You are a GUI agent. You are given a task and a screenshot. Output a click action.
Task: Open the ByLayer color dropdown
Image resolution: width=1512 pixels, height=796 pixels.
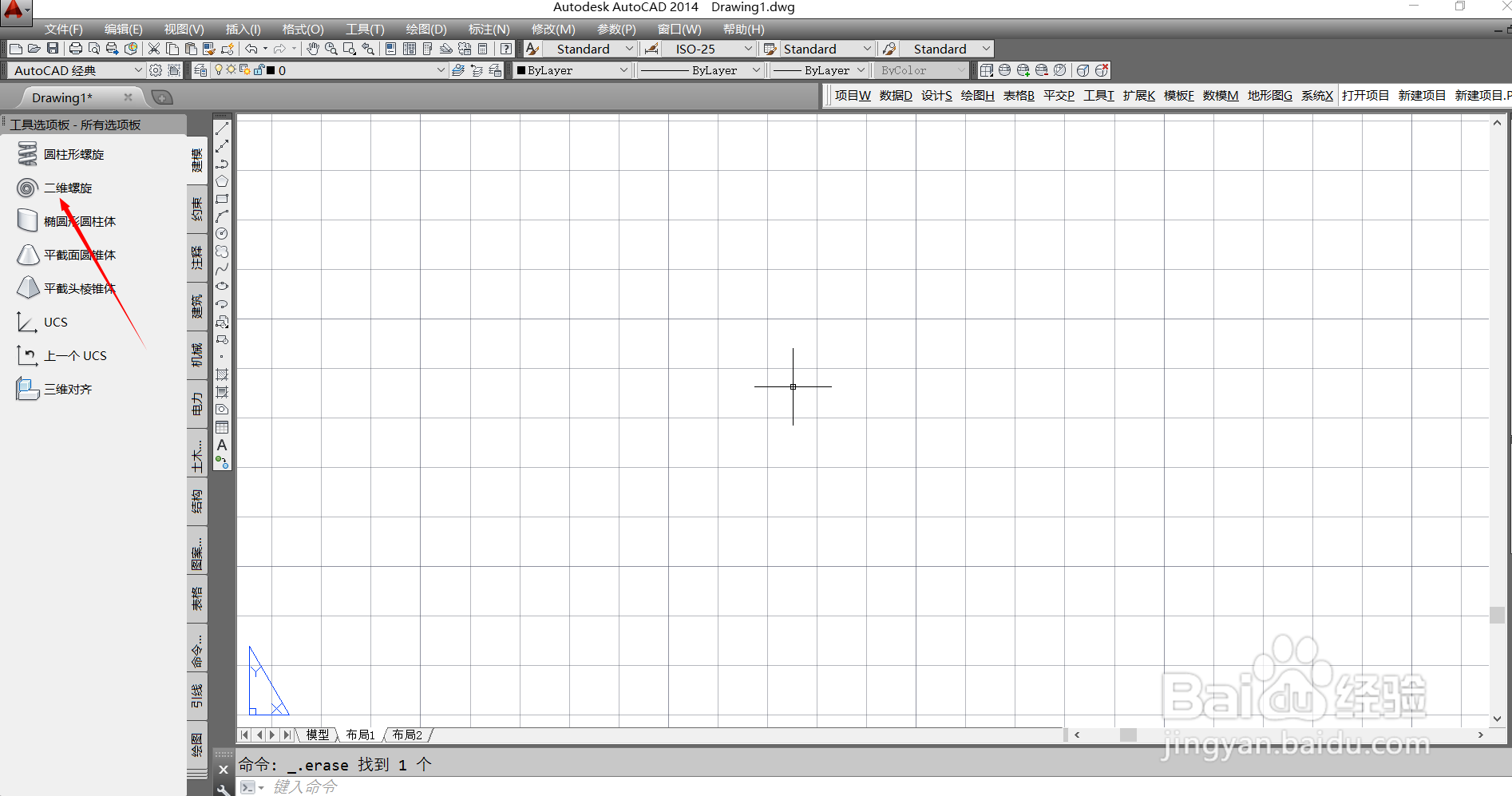coord(623,70)
